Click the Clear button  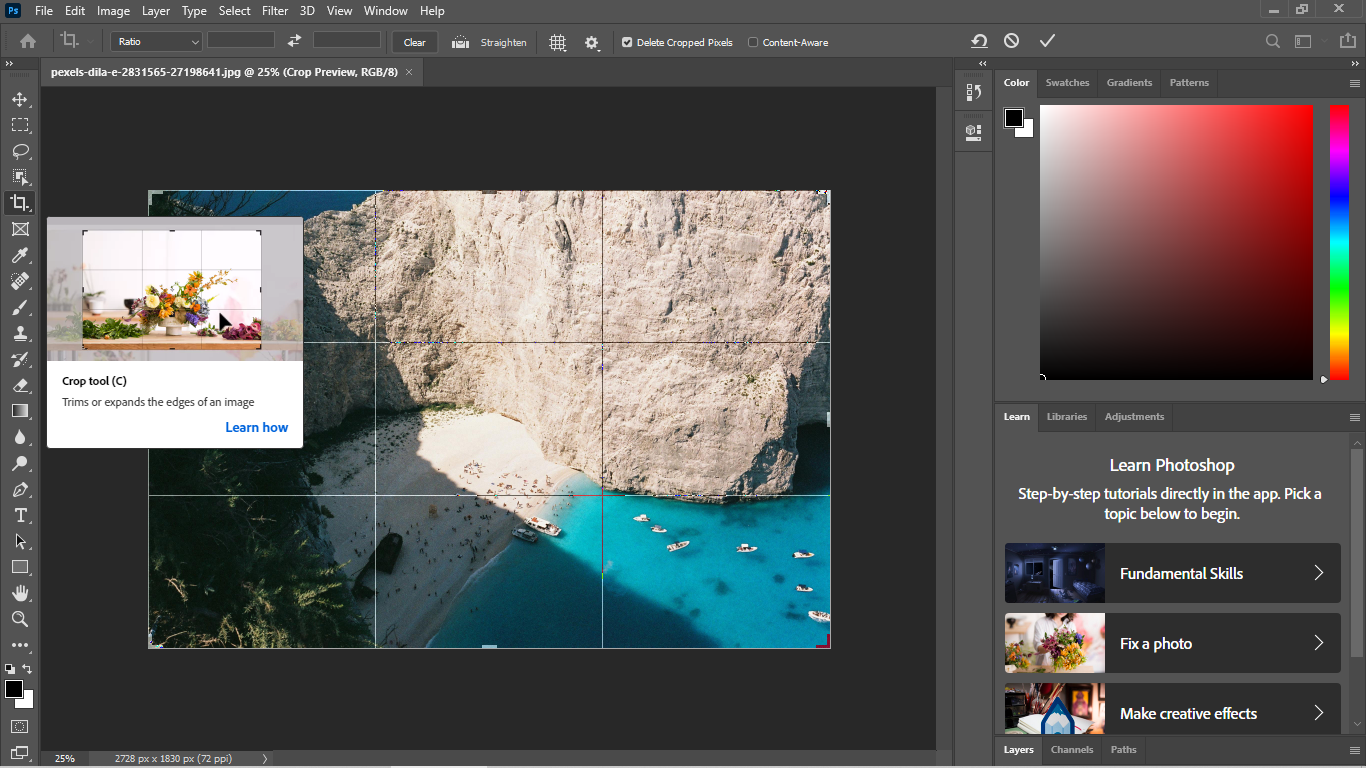[414, 42]
